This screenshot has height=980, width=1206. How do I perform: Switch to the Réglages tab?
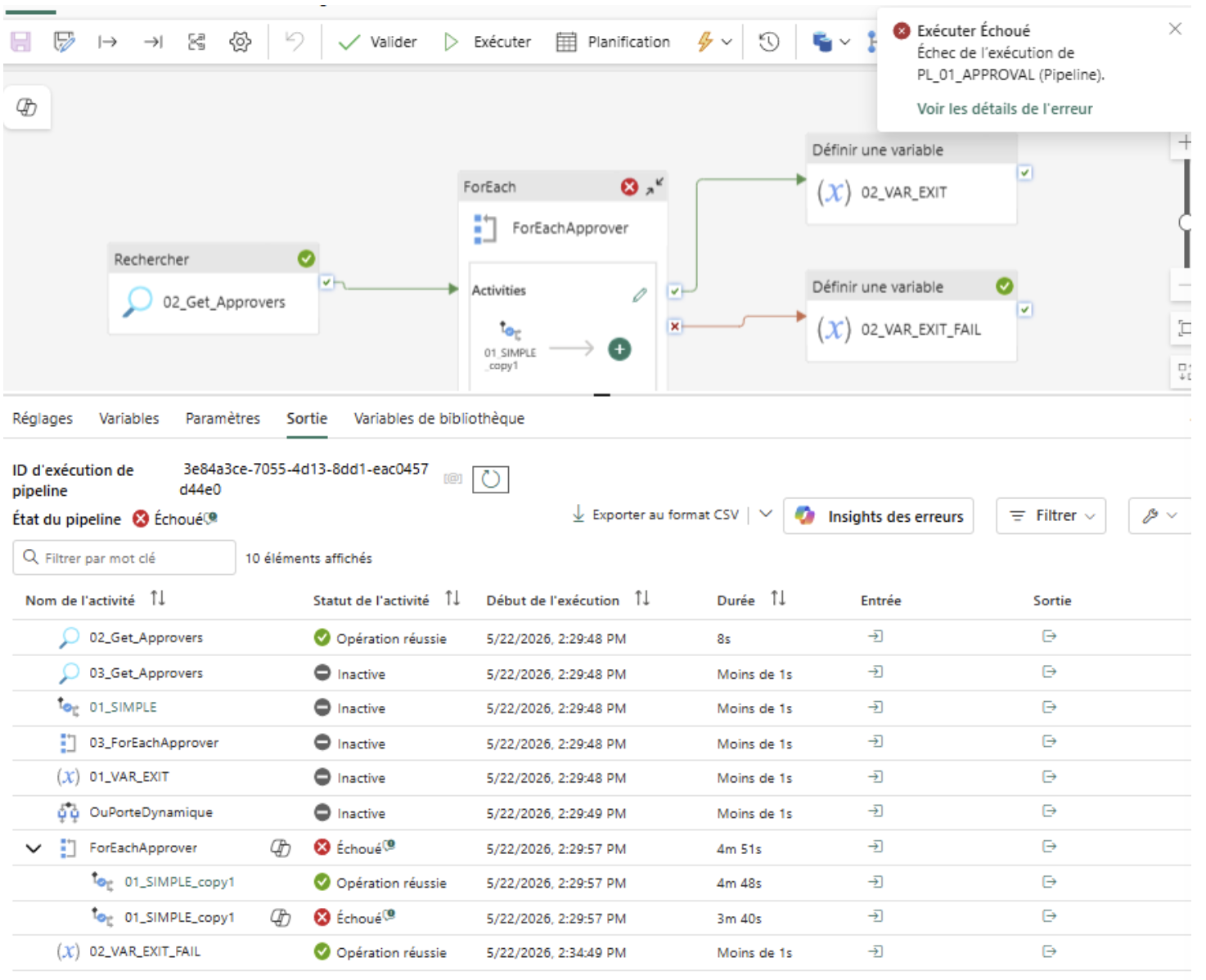tap(43, 418)
